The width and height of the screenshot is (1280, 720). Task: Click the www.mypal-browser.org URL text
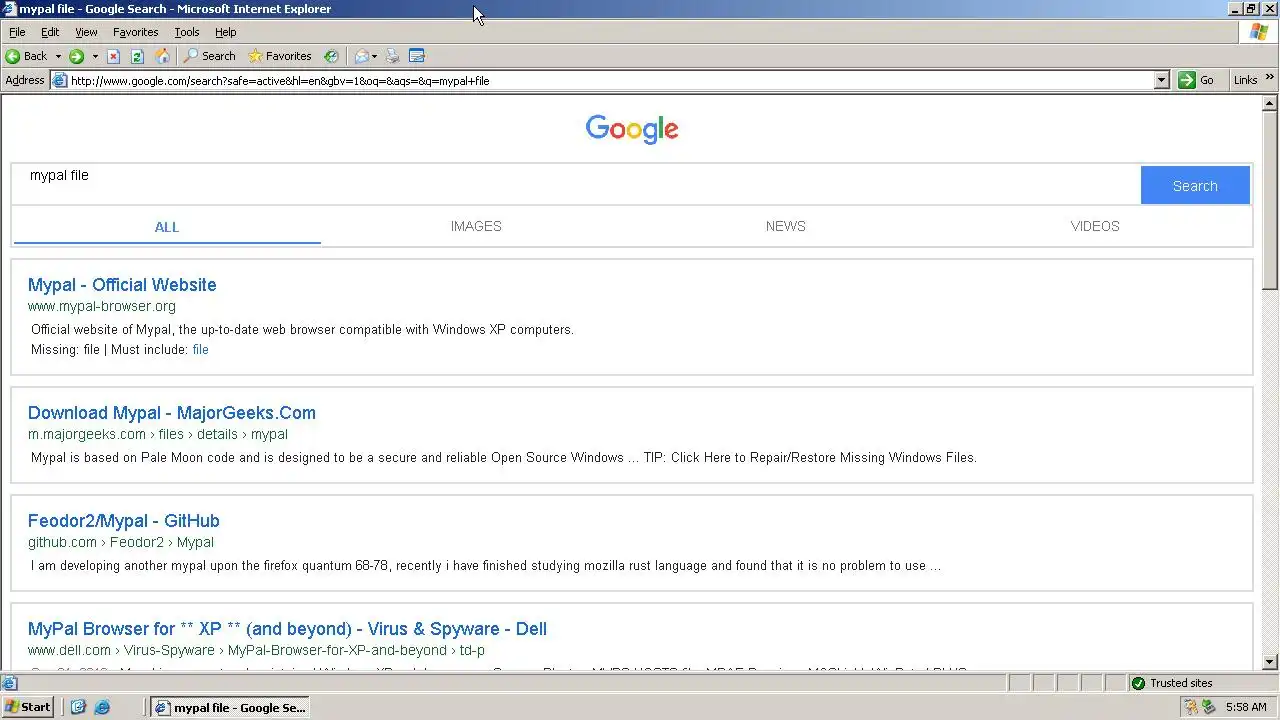102,307
